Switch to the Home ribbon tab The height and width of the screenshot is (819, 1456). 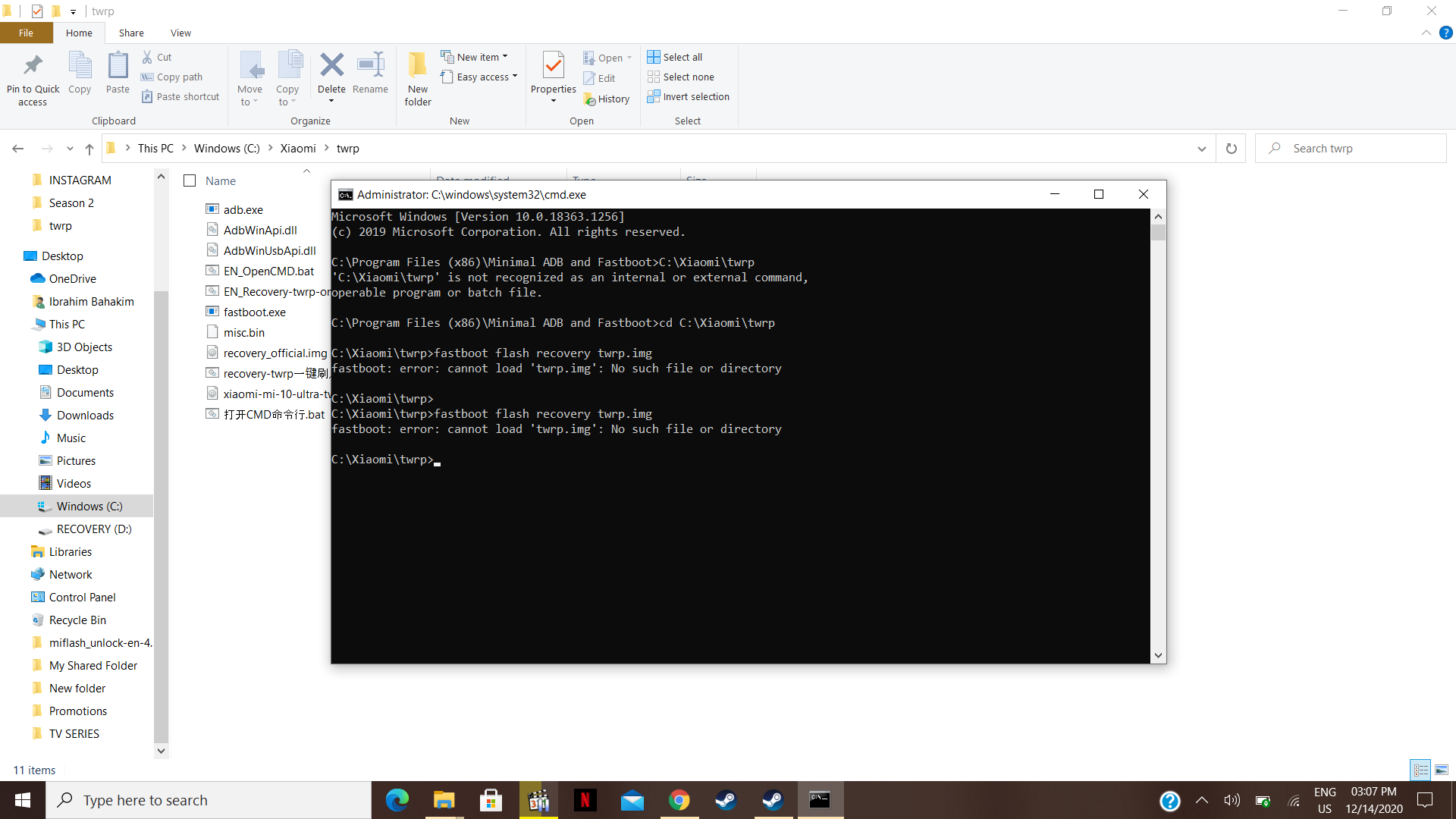coord(79,33)
